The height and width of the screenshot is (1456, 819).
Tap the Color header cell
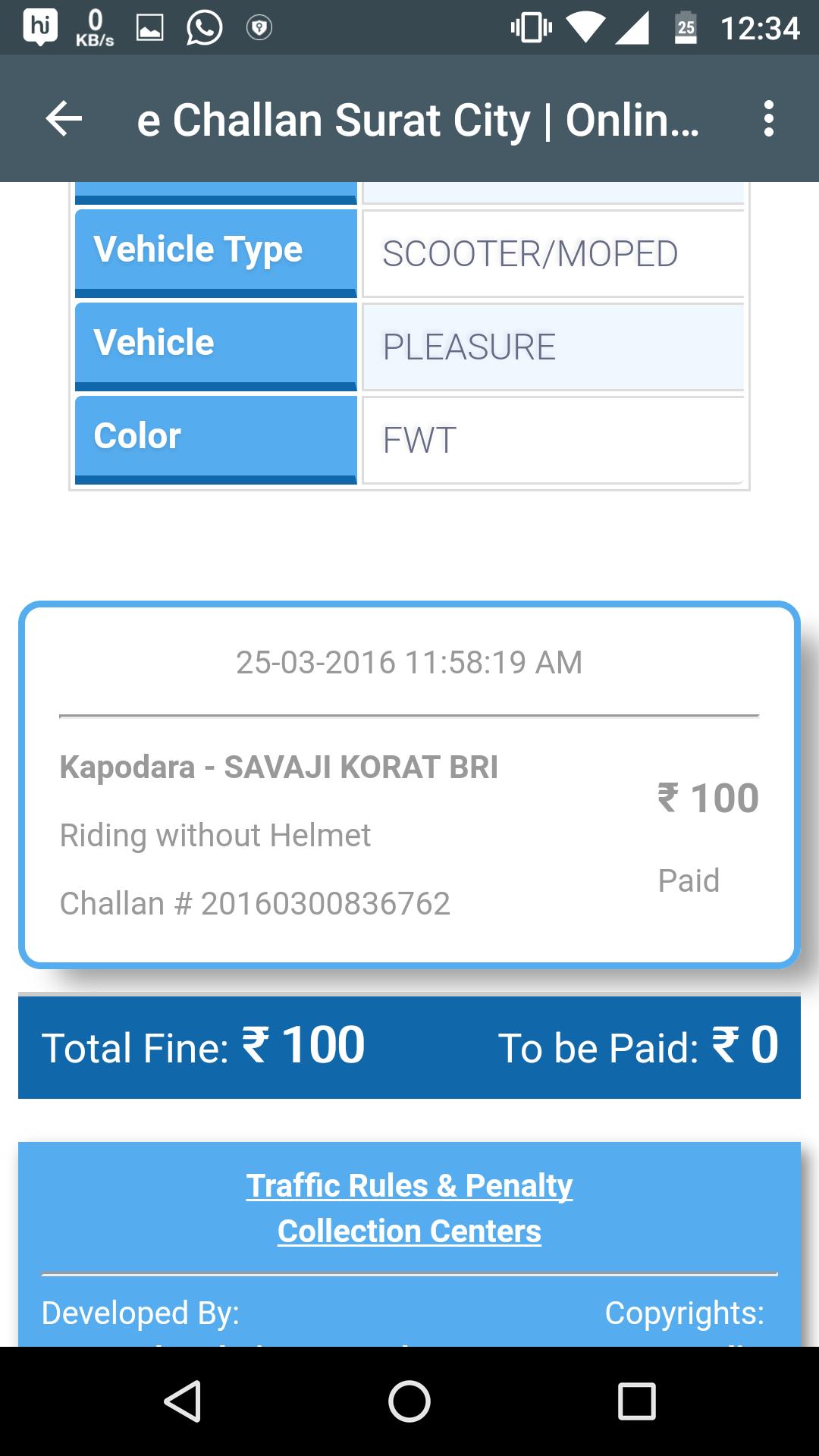[x=215, y=437]
